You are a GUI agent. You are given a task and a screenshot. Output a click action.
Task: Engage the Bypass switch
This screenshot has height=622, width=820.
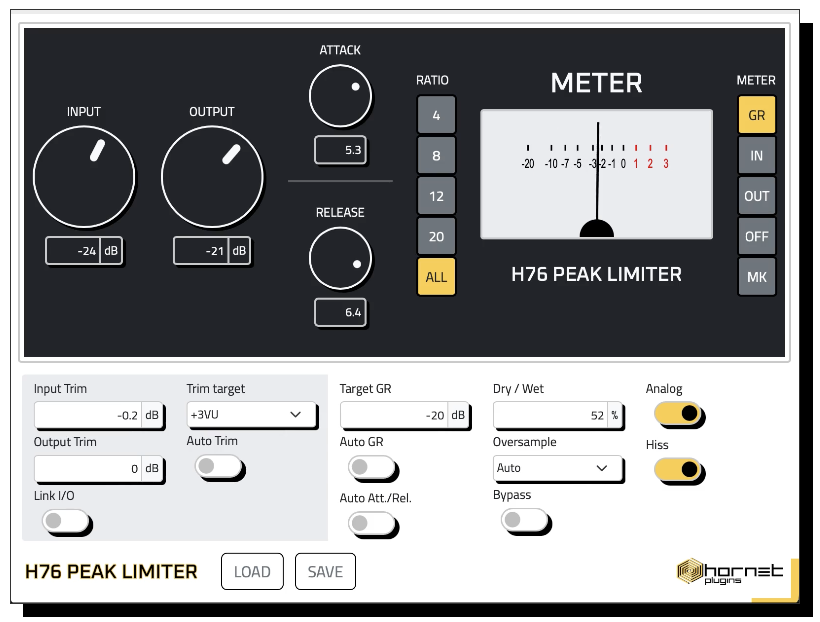click(526, 522)
